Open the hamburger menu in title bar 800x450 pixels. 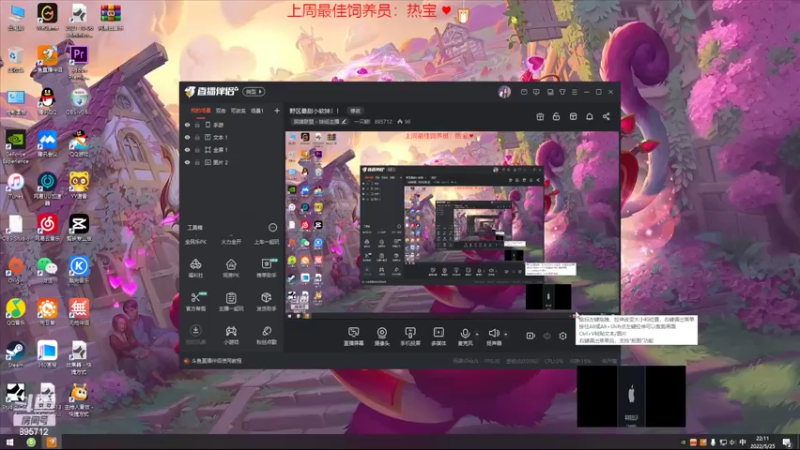[574, 92]
